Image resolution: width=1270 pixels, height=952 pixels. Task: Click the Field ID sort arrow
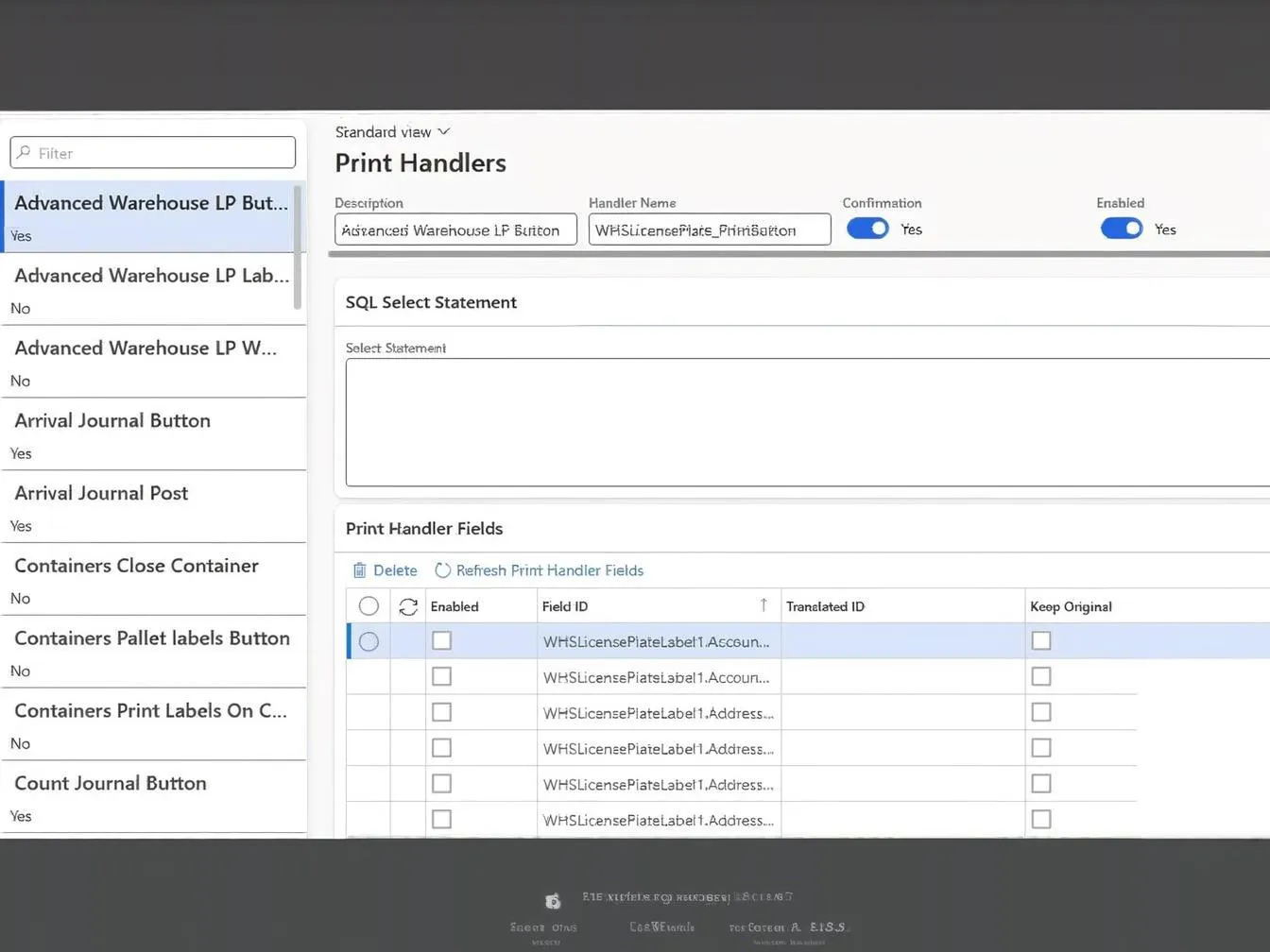coord(764,605)
